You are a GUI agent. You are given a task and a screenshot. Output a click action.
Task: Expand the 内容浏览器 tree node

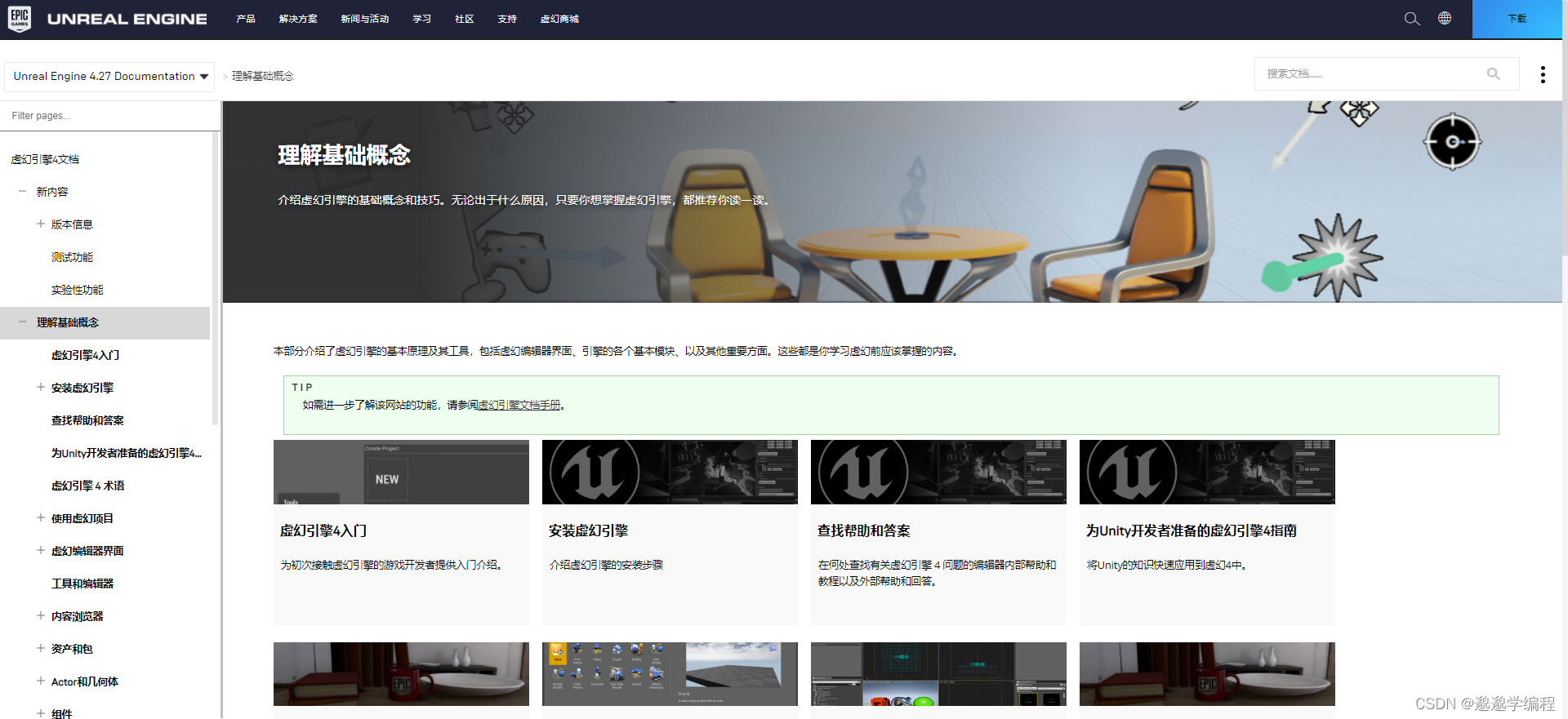40,615
